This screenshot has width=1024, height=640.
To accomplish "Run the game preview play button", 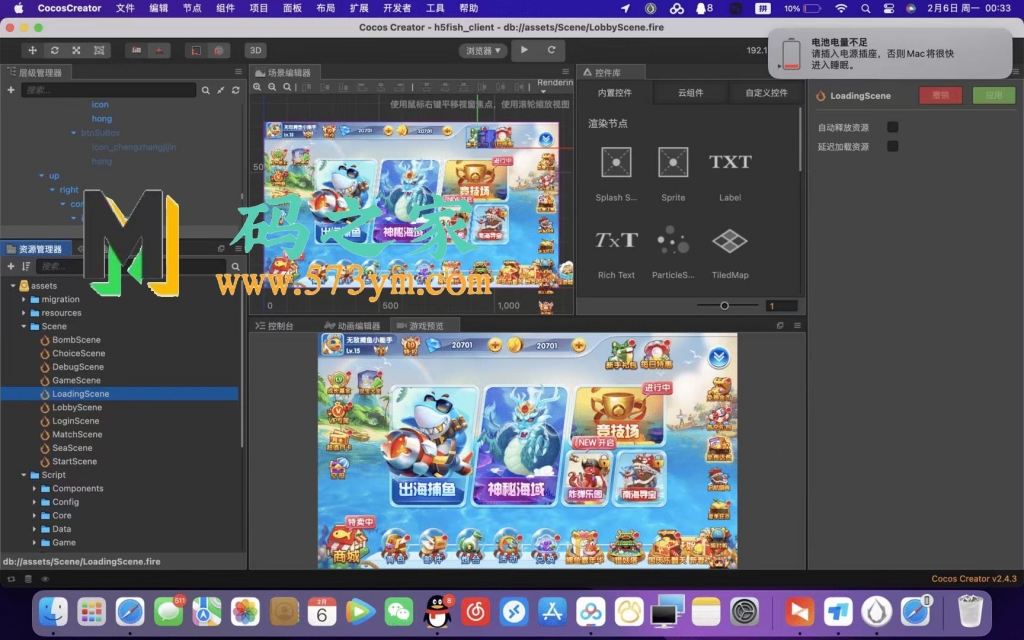I will (x=524, y=50).
